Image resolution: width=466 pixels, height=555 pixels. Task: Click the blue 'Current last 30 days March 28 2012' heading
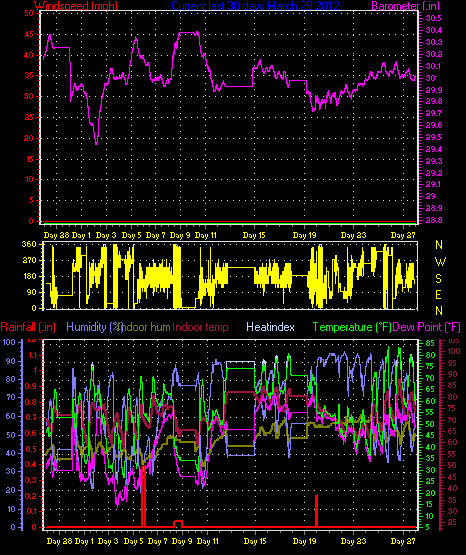(x=255, y=5)
